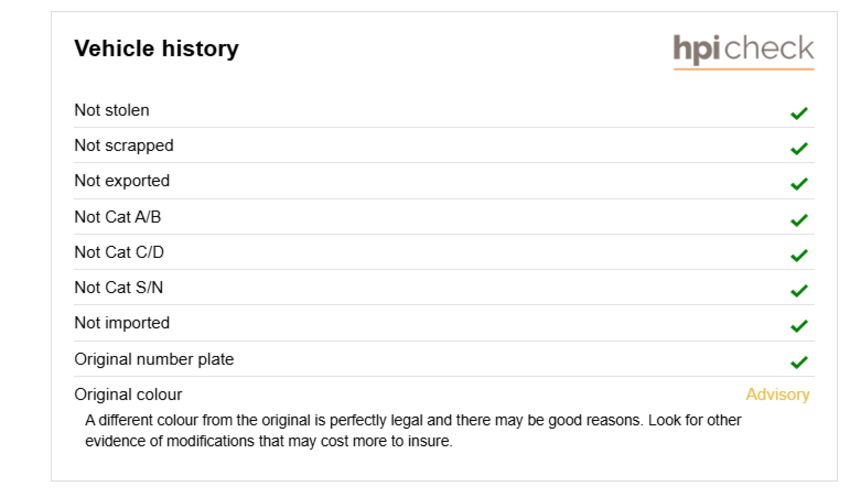Select the Not imported row label
Viewport: 850px width, 497px height.
coord(122,323)
